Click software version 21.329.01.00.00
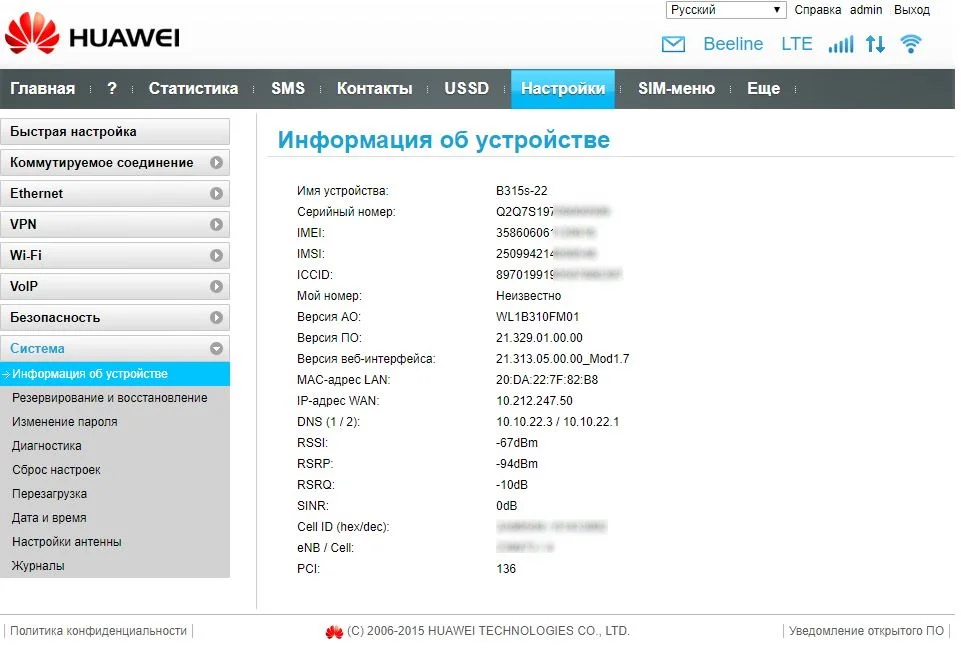This screenshot has width=961, height=652. pos(539,338)
